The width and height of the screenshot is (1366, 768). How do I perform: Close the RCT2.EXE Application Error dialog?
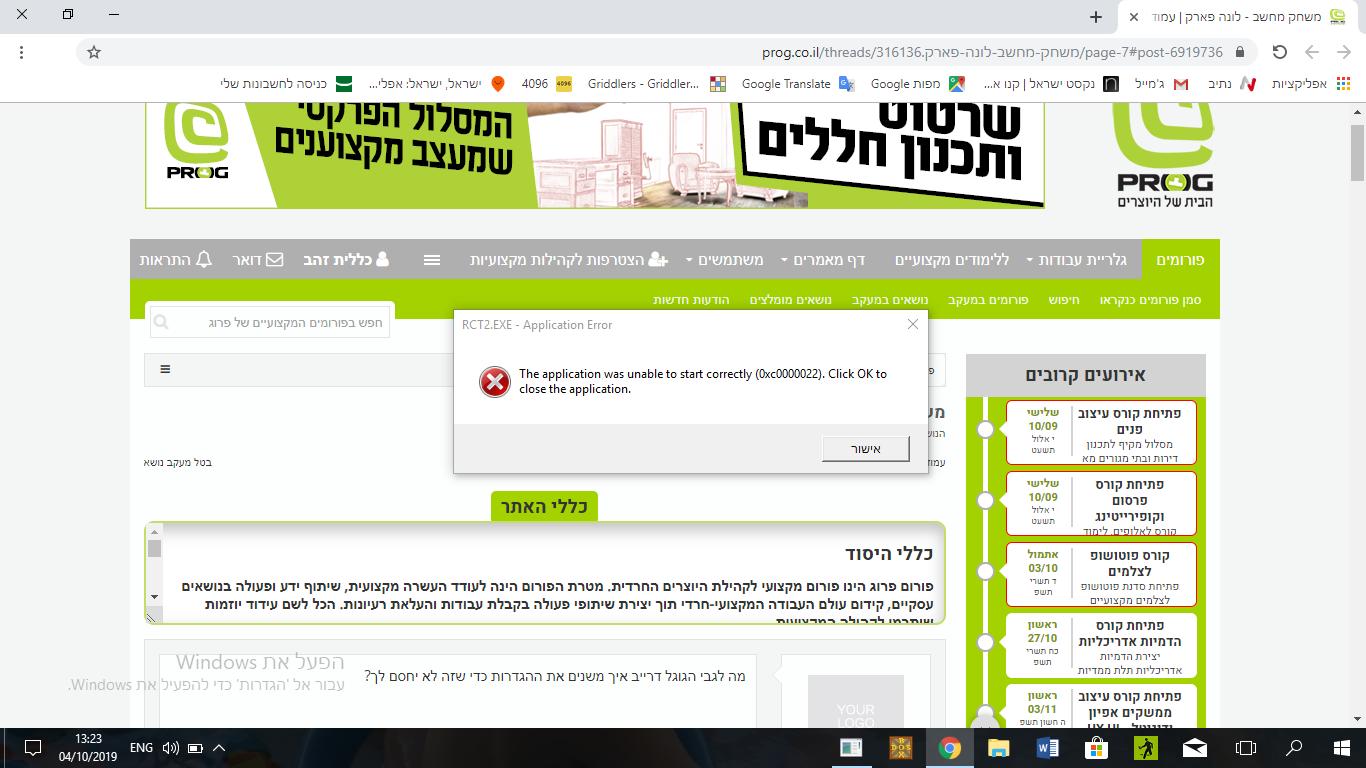pos(912,324)
